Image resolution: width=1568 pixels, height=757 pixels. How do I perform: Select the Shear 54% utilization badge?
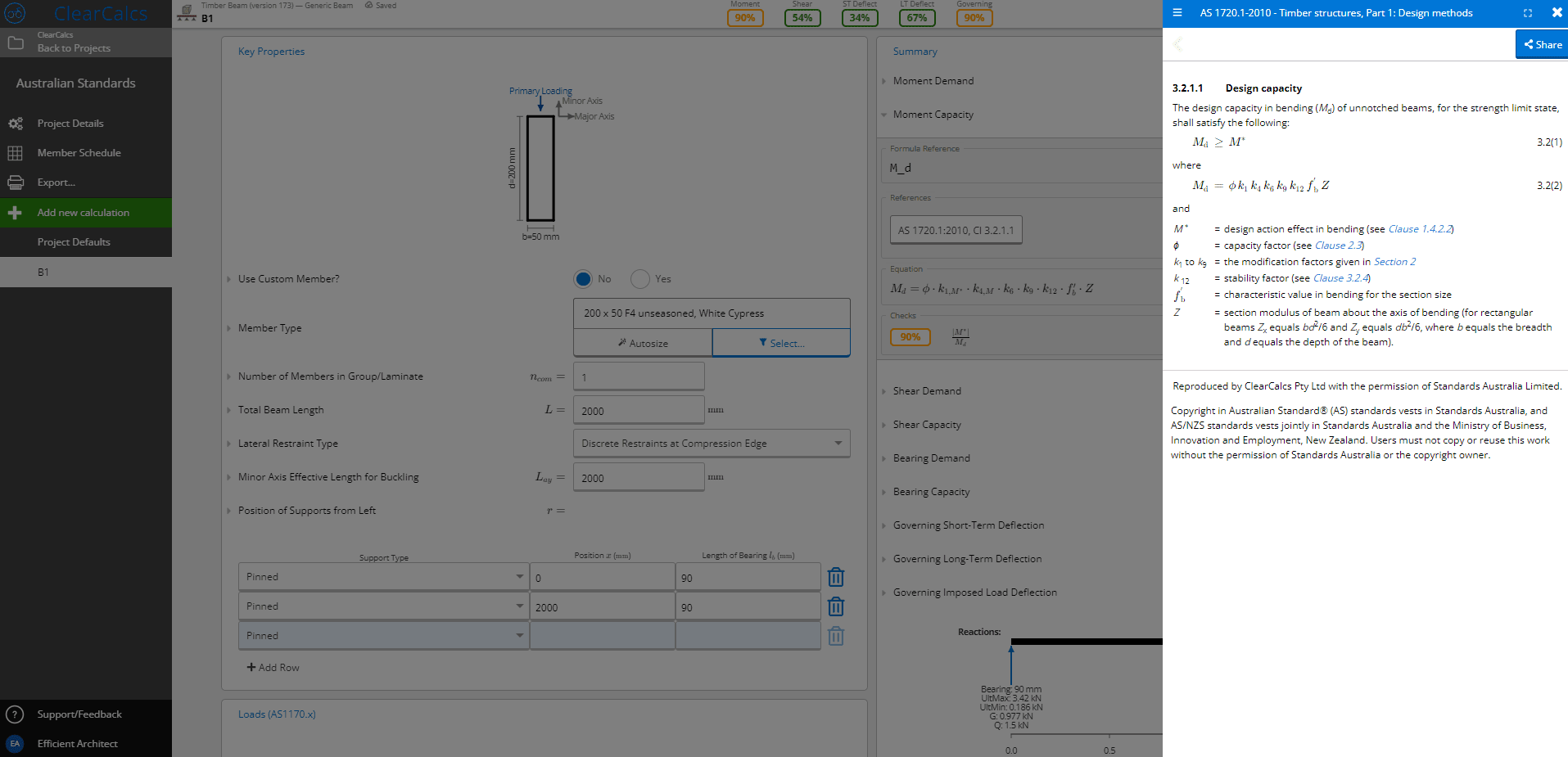[x=802, y=18]
